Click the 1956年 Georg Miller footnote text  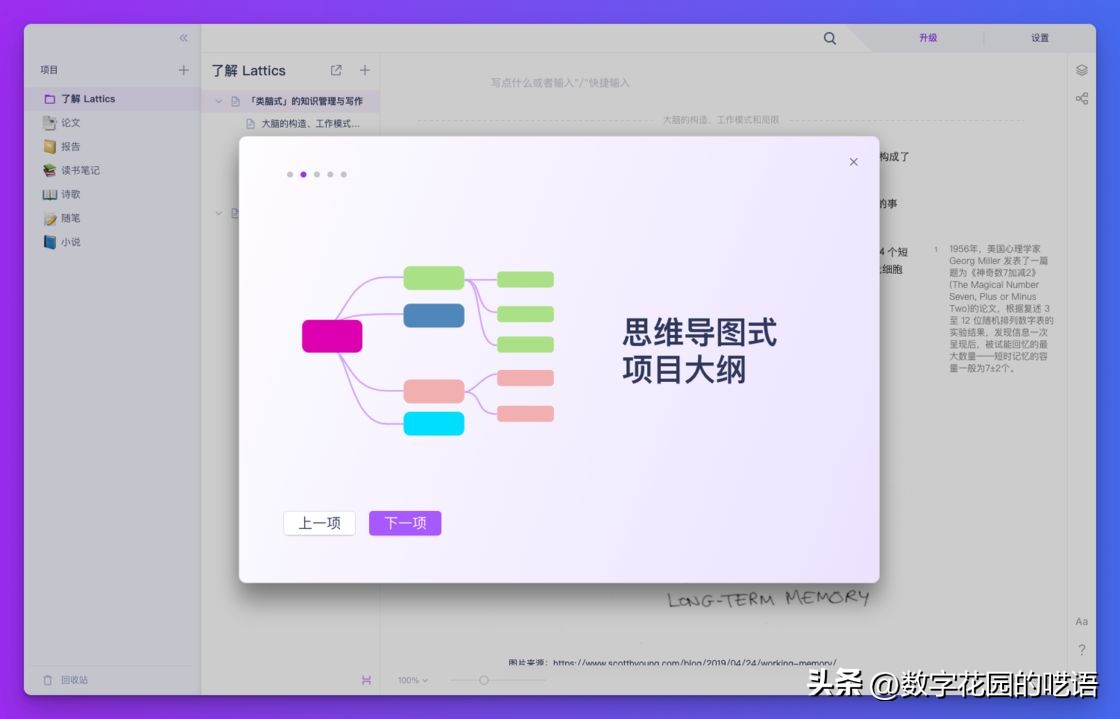point(1001,308)
